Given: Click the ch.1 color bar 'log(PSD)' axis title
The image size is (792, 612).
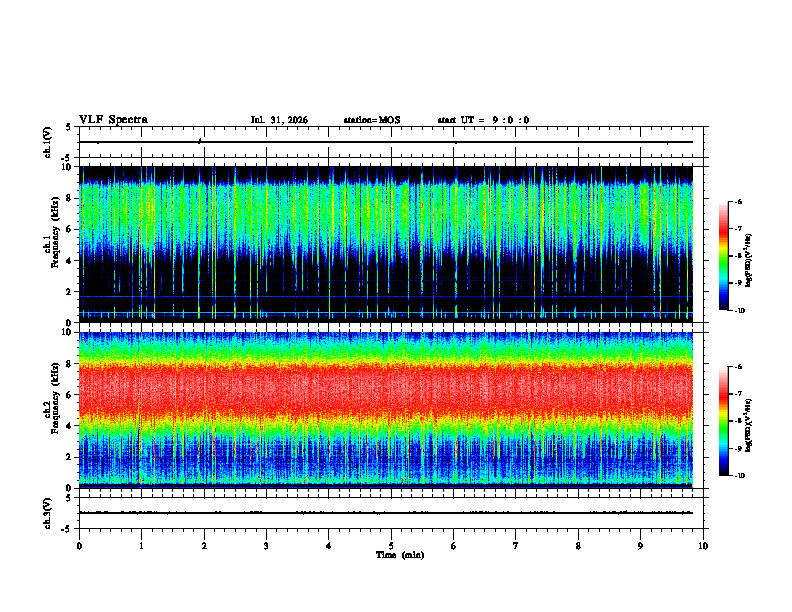Looking at the screenshot, I should click(x=748, y=260).
